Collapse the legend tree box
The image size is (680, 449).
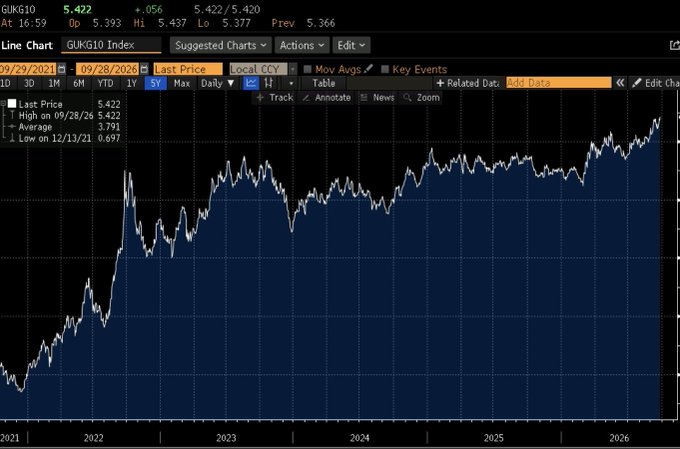(x=3, y=104)
